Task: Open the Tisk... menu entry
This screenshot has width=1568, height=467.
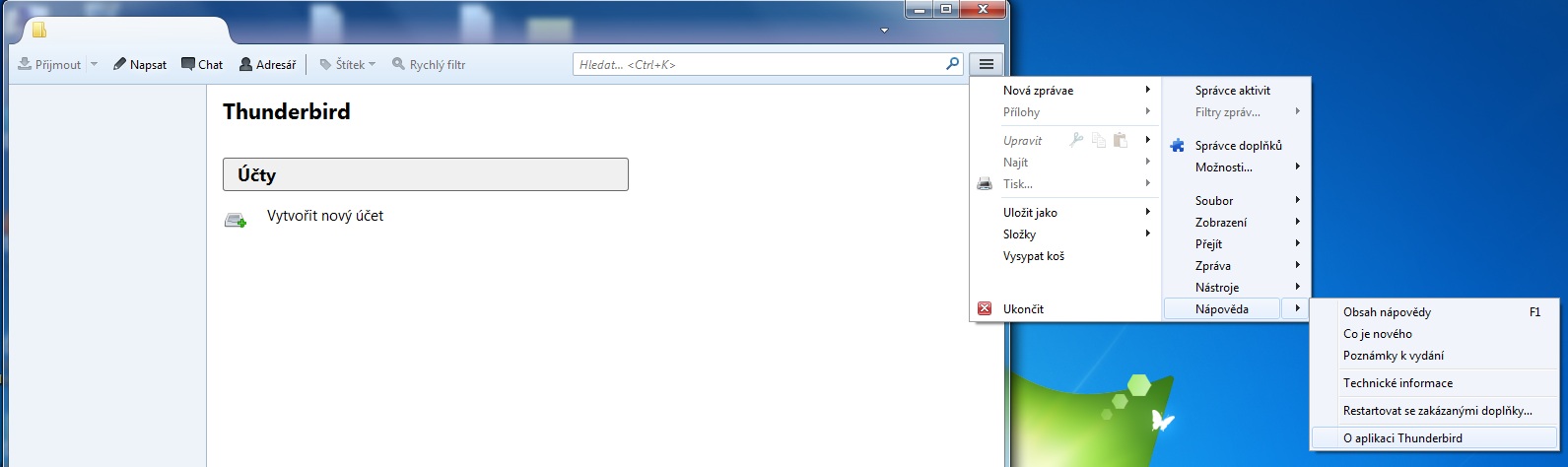Action: coord(1064,183)
